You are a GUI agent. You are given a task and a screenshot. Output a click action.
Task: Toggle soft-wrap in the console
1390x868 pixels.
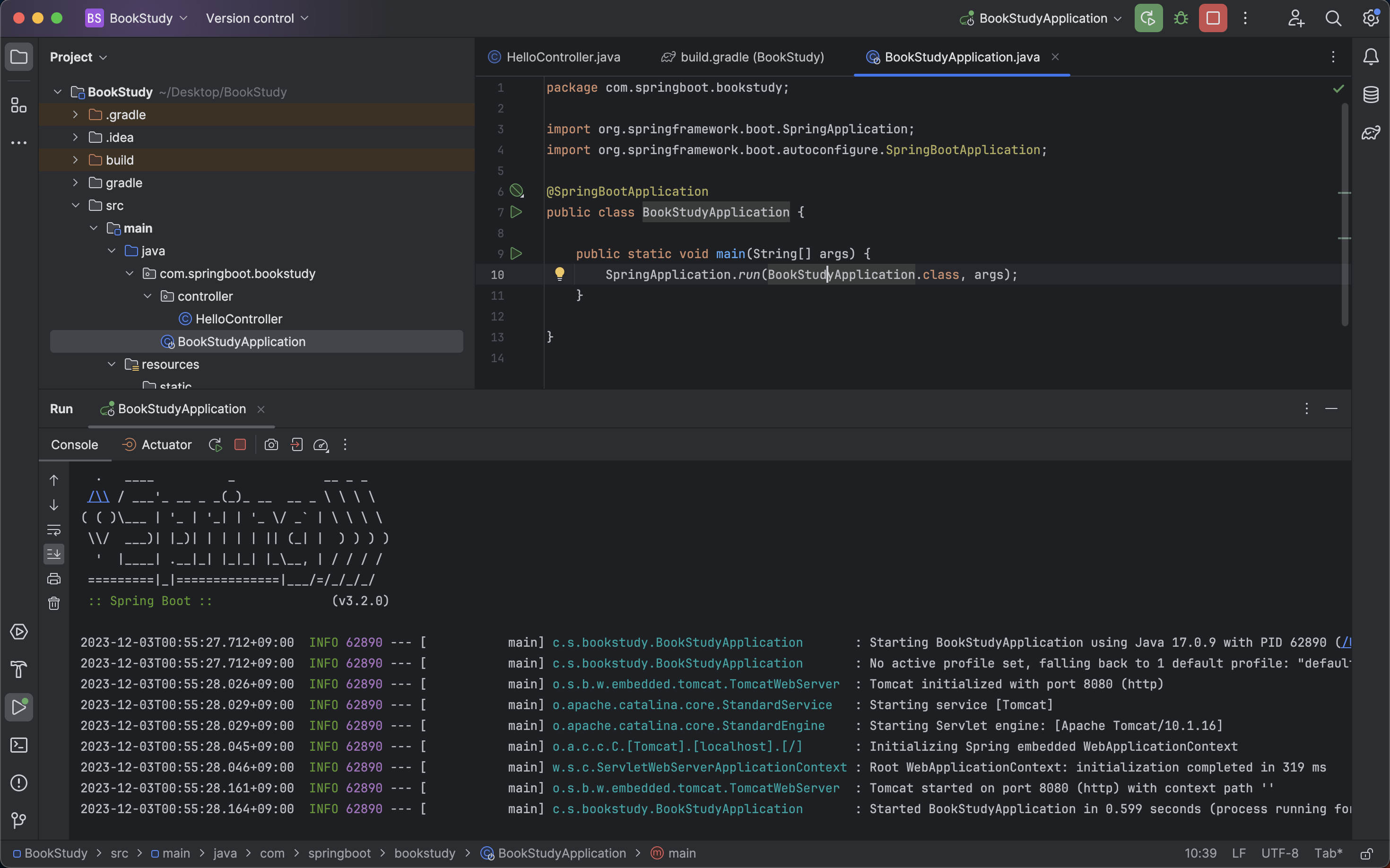coord(54,529)
